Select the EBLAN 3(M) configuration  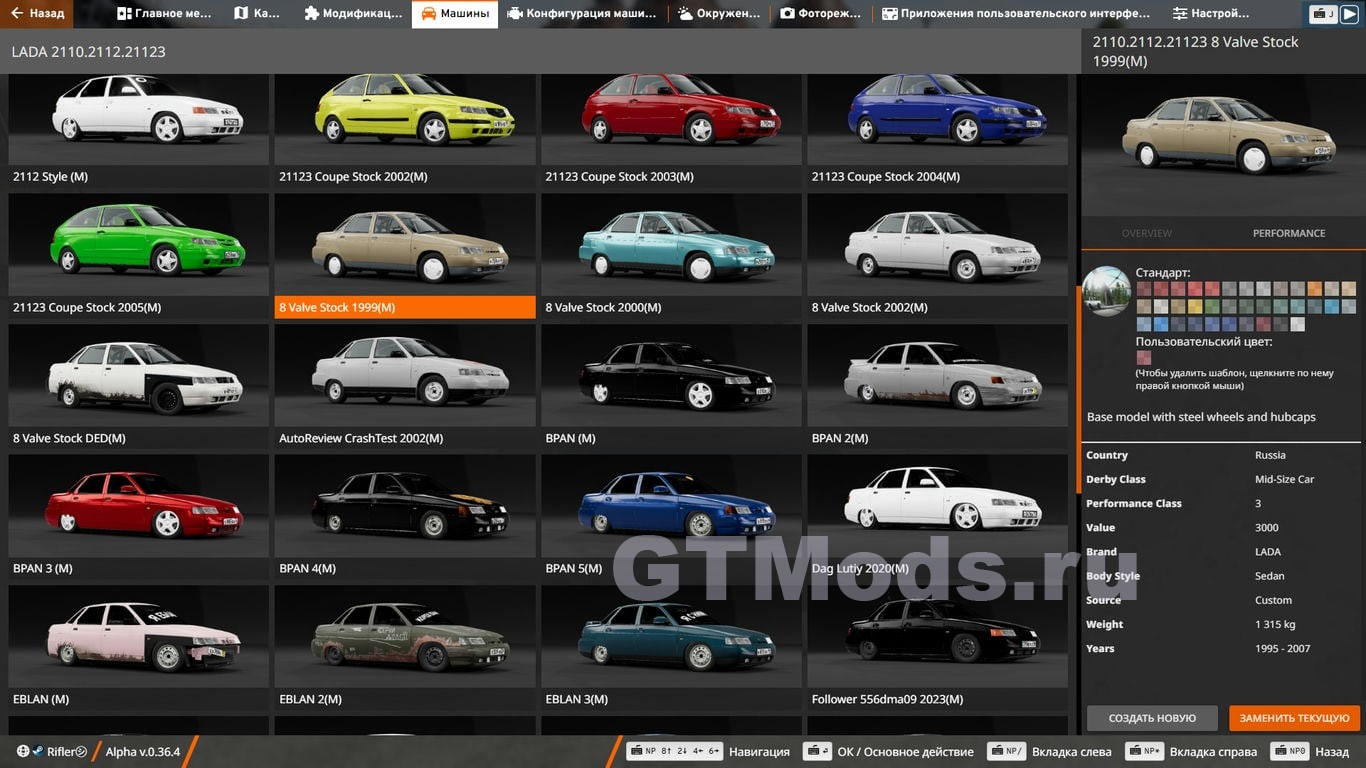(671, 648)
